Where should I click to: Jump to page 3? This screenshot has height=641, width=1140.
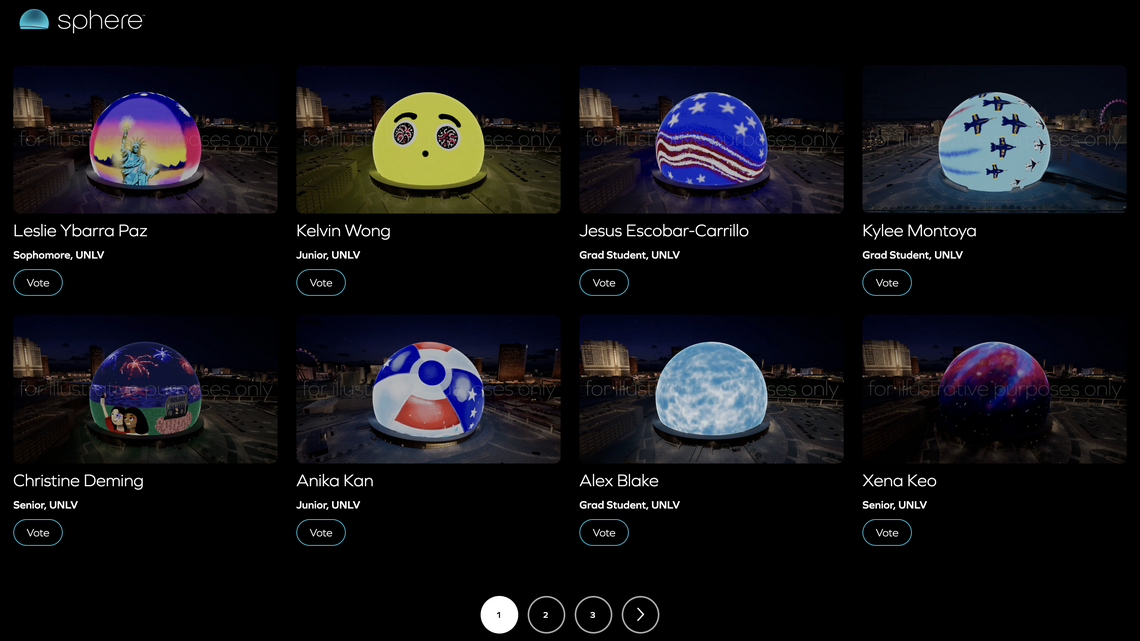click(x=593, y=615)
